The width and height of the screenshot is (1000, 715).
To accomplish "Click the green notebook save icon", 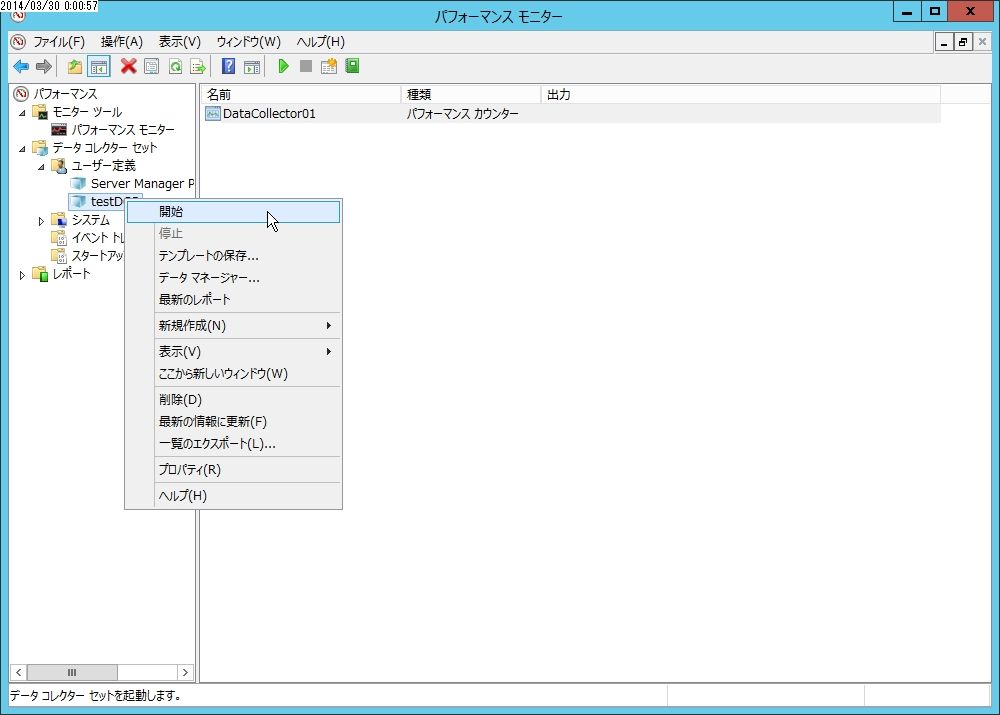I will (x=352, y=66).
